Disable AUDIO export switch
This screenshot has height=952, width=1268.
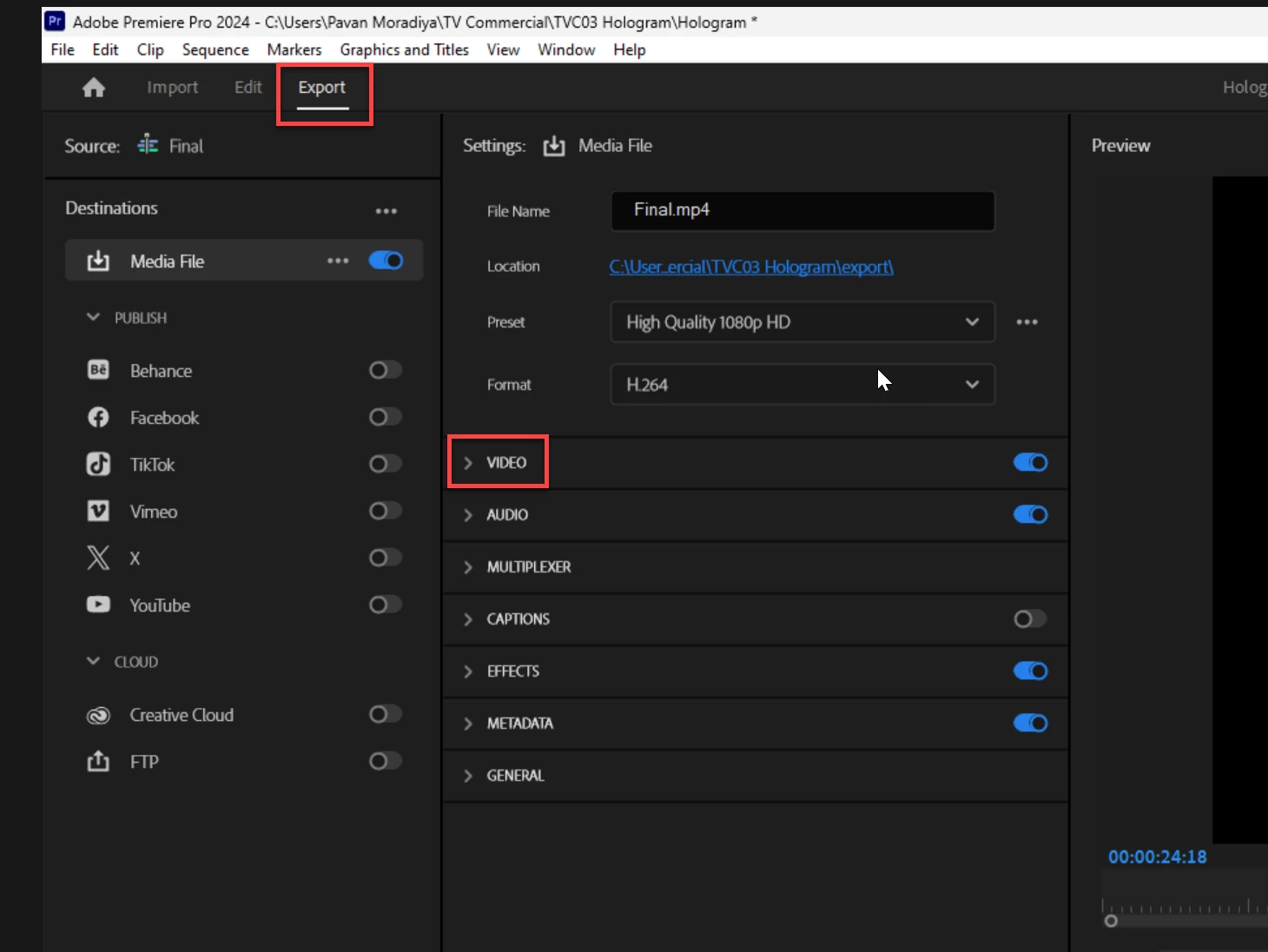1030,514
